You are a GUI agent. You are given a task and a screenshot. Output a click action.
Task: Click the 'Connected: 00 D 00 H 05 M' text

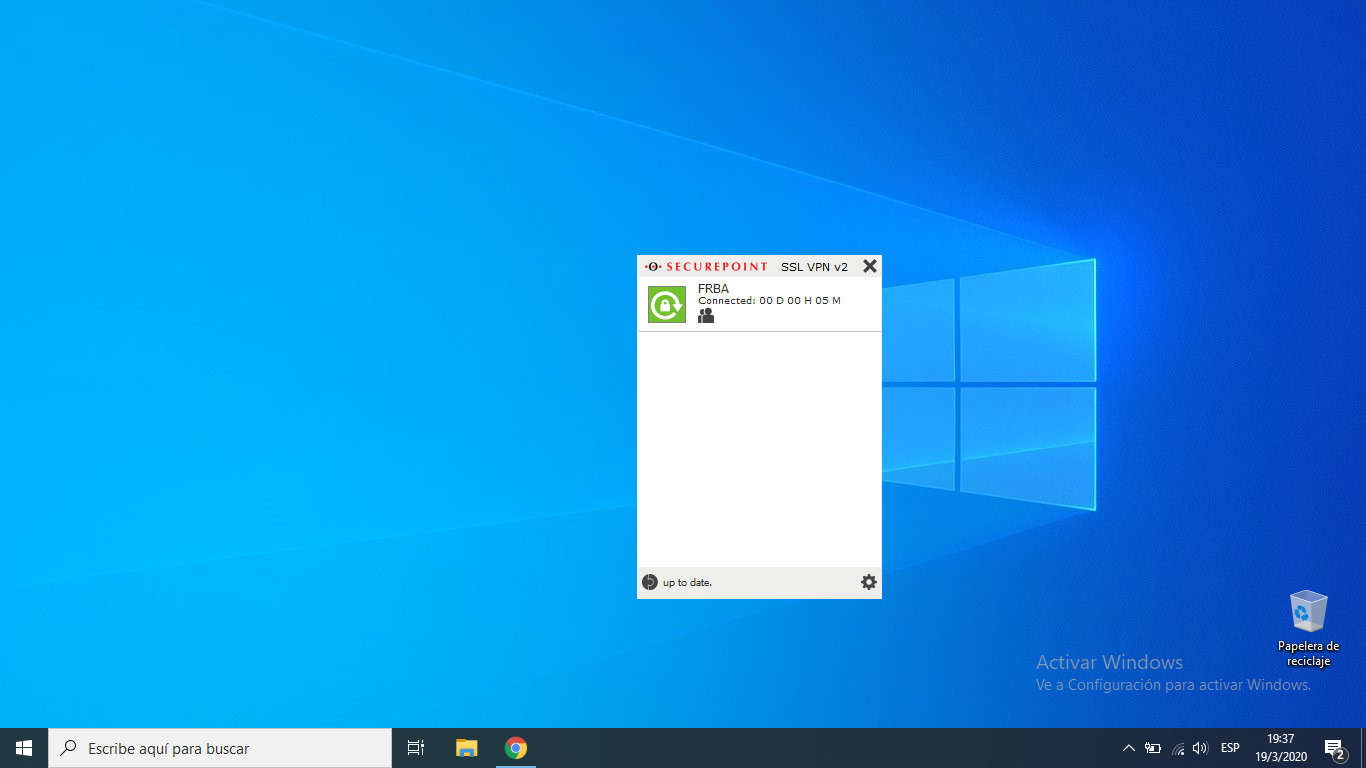pos(769,301)
